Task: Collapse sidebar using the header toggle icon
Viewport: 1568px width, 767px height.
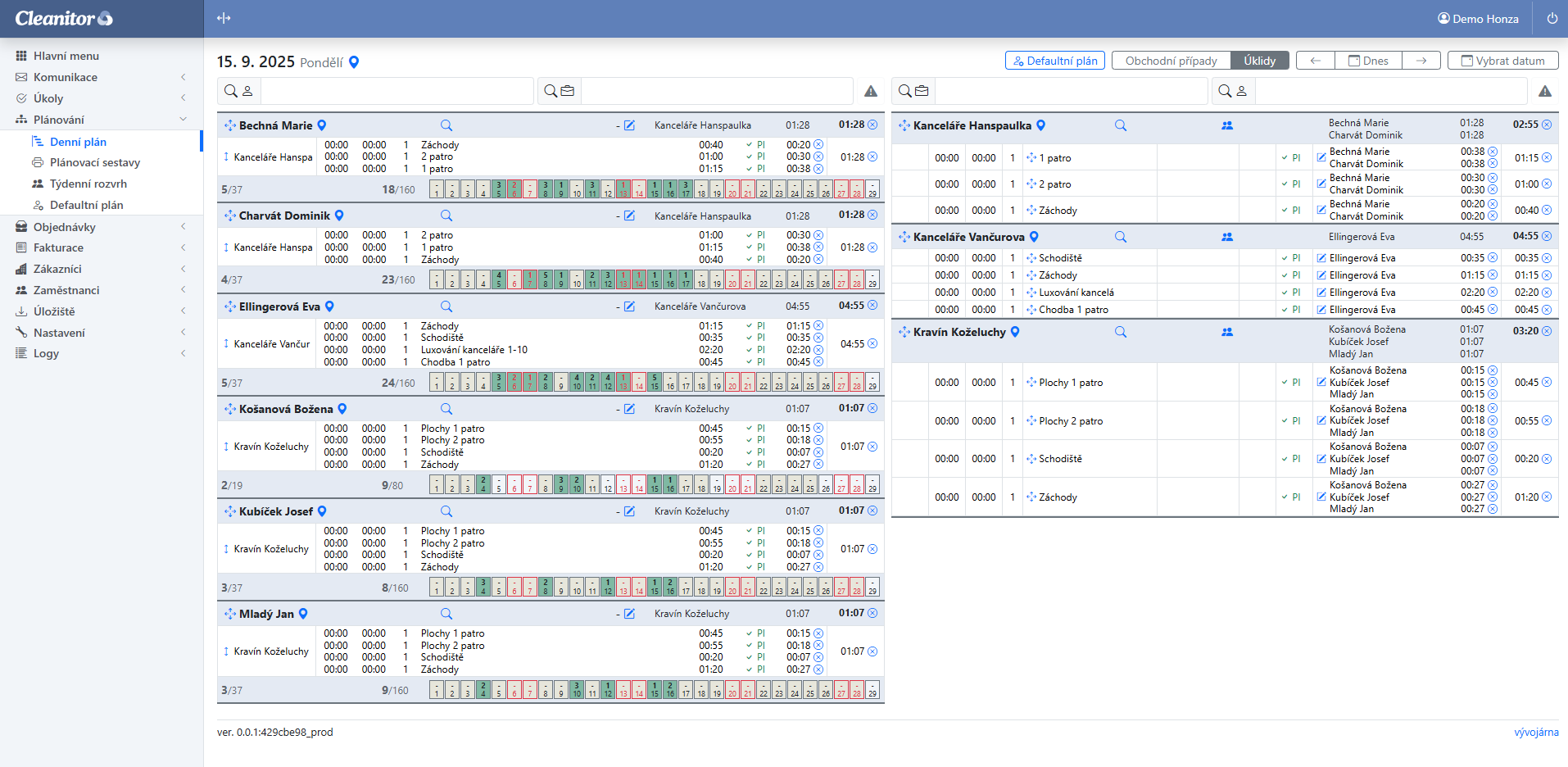Action: pos(224,18)
